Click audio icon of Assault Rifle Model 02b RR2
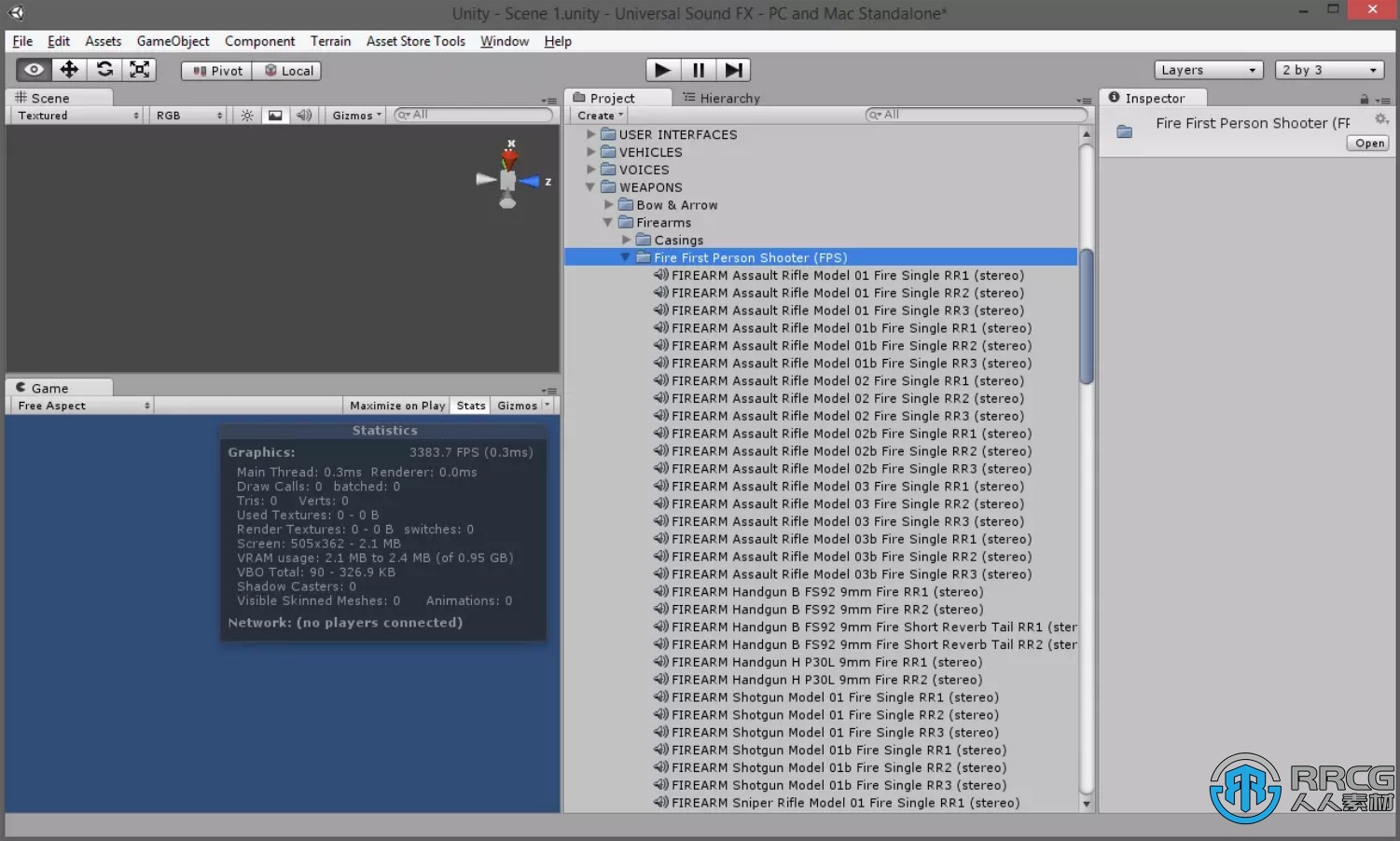The width and height of the screenshot is (1400, 841). coord(661,451)
